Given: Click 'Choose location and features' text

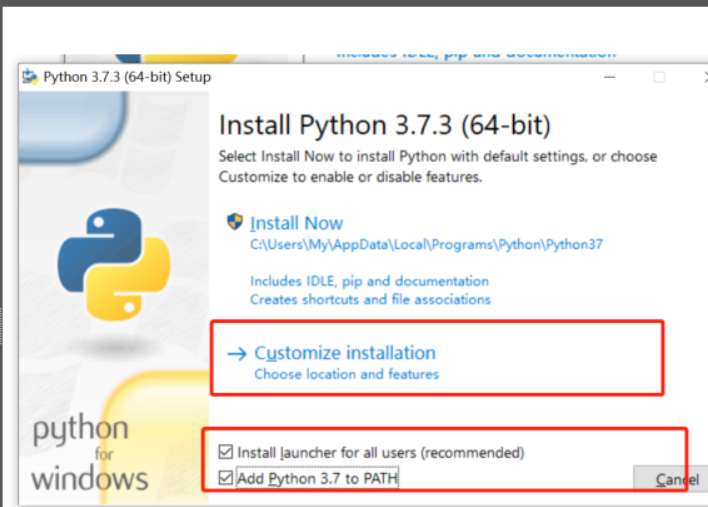Looking at the screenshot, I should click(x=346, y=374).
